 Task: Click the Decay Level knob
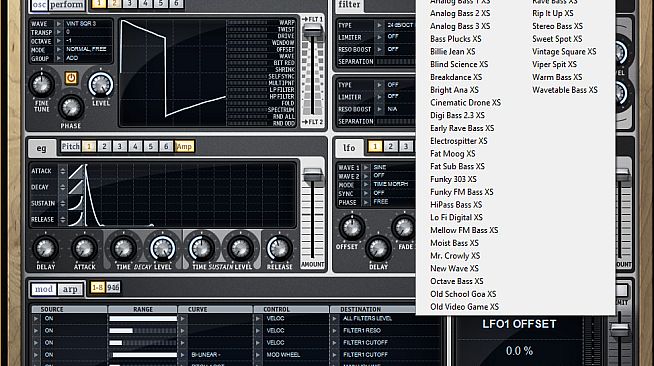pos(162,249)
